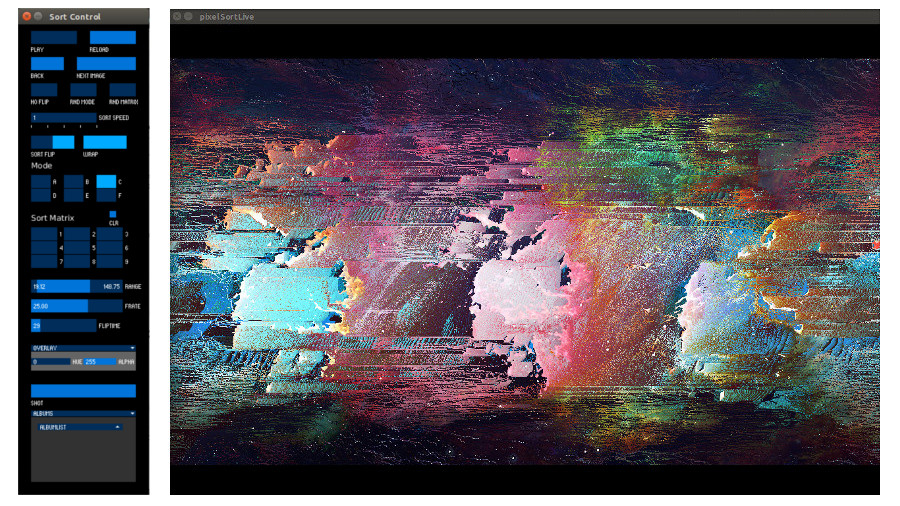Click the BACK button
Image resolution: width=900 pixels, height=506 pixels.
[x=47, y=64]
